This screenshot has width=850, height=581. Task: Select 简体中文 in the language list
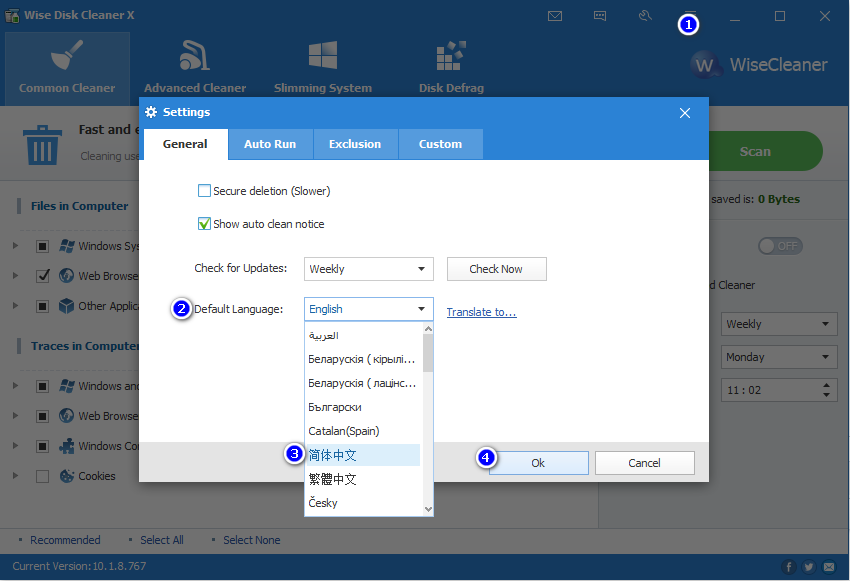(x=363, y=455)
